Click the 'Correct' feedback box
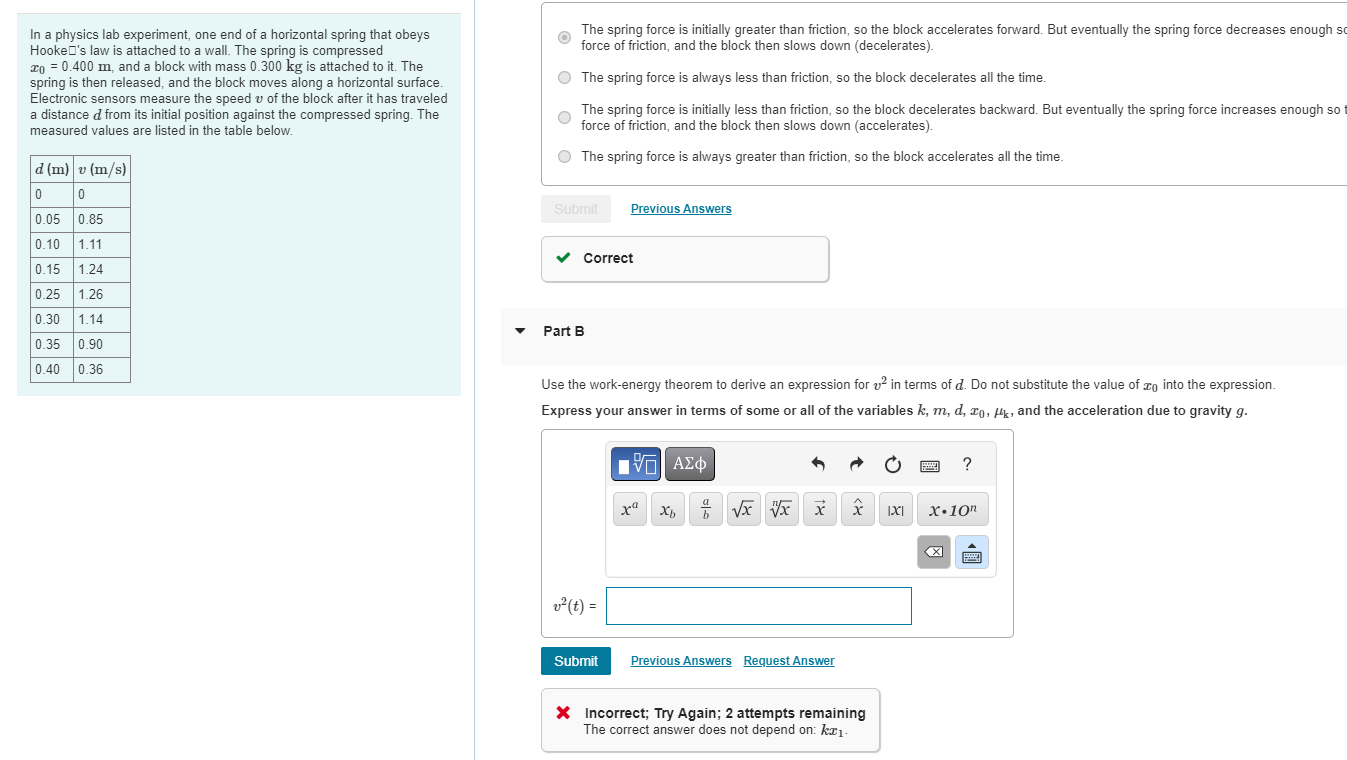Viewport: 1347px width, 760px height. click(685, 259)
